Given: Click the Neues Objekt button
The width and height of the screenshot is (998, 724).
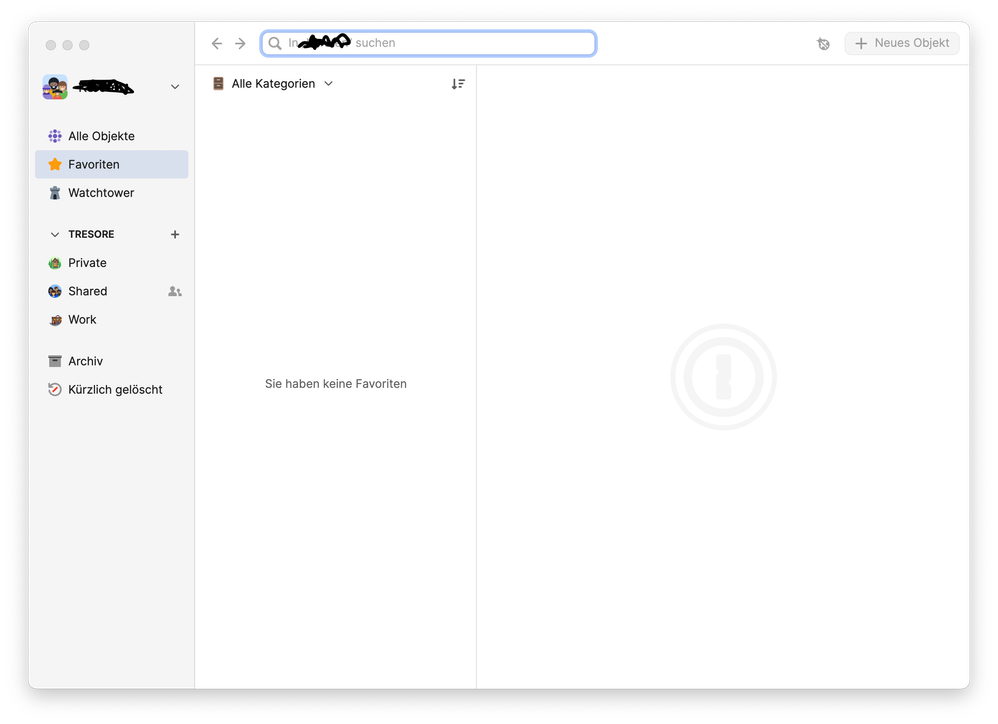Looking at the screenshot, I should 901,44.
